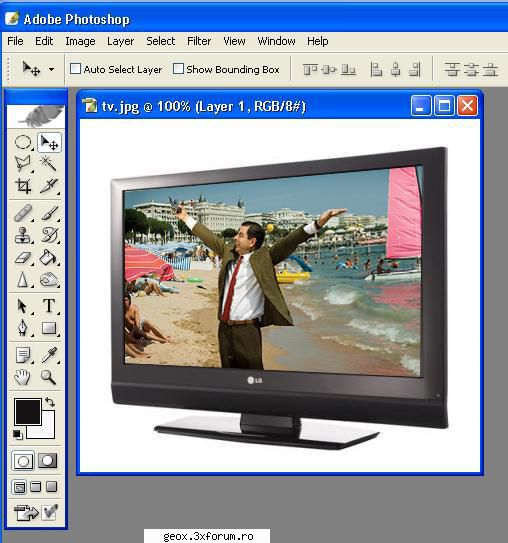Screen dimensions: 508x543
Task: Reset default foreground and background colors
Action: [18, 434]
